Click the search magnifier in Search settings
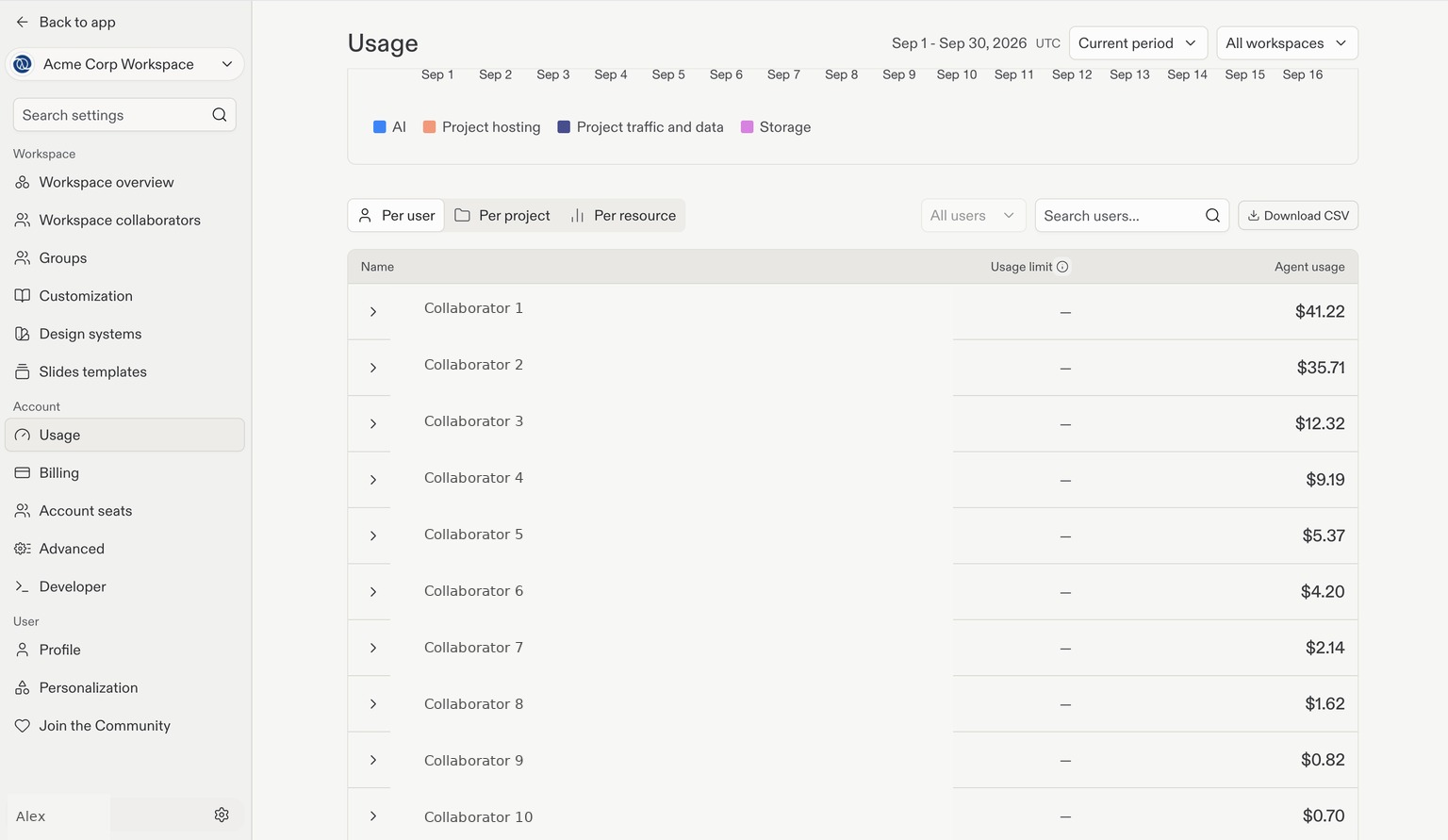The image size is (1448, 840). (220, 115)
